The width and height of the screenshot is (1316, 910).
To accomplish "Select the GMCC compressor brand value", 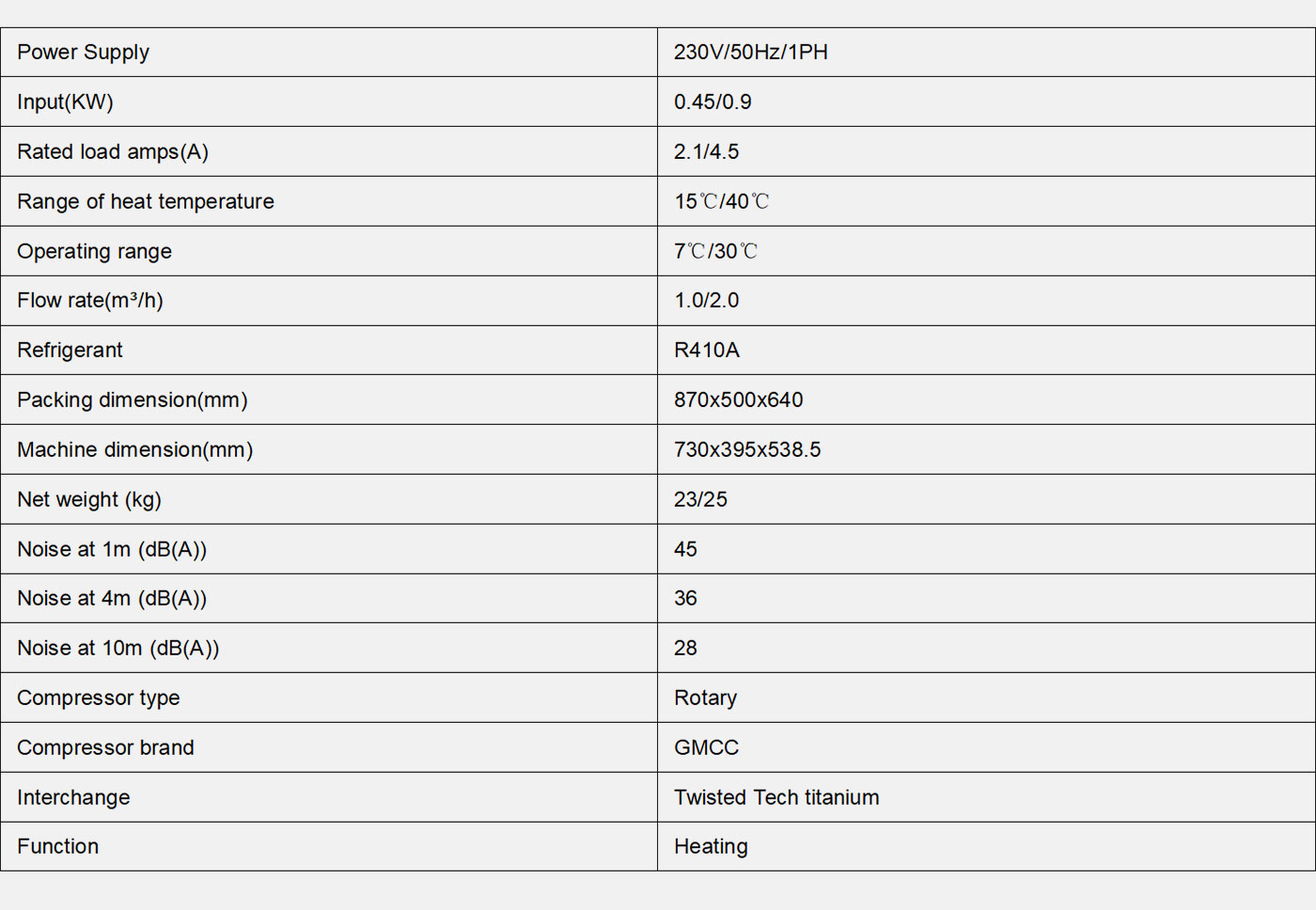I will point(706,748).
